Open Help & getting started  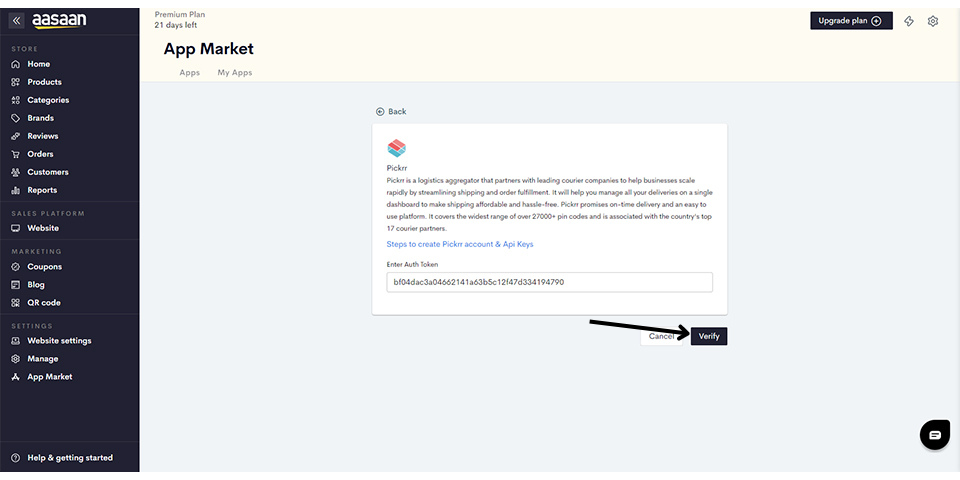(x=70, y=457)
